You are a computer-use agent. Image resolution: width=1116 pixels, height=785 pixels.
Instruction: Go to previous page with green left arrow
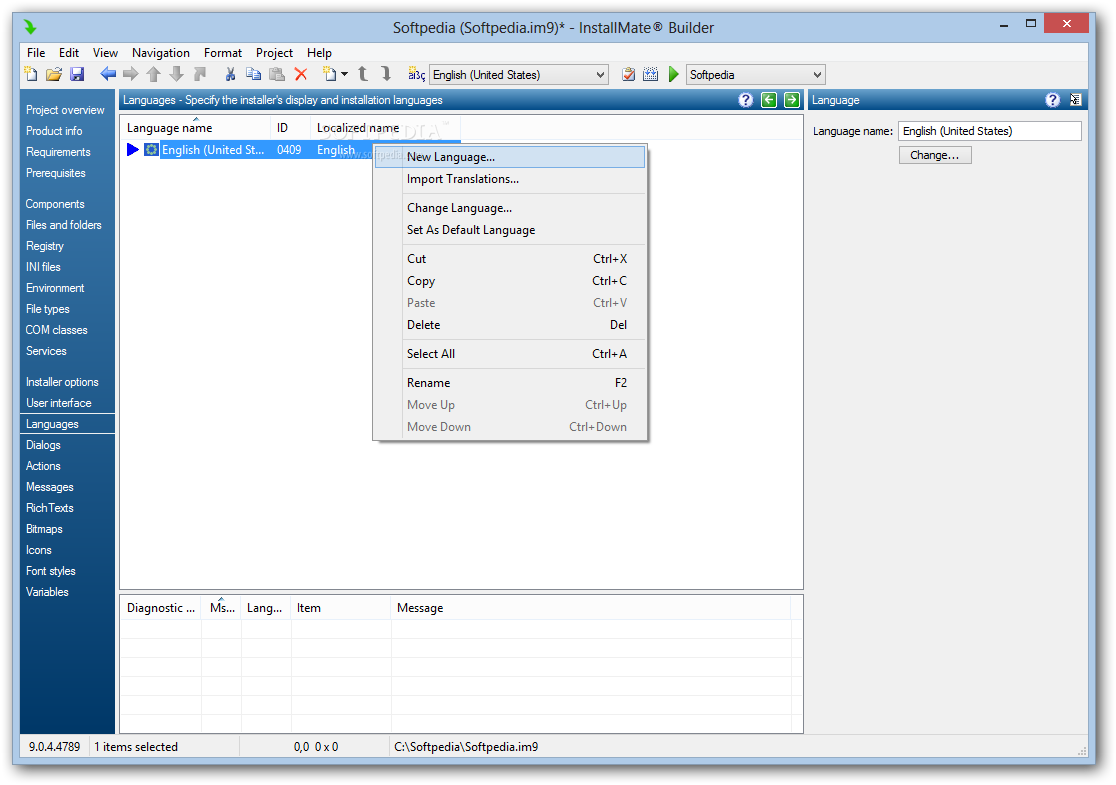(769, 100)
